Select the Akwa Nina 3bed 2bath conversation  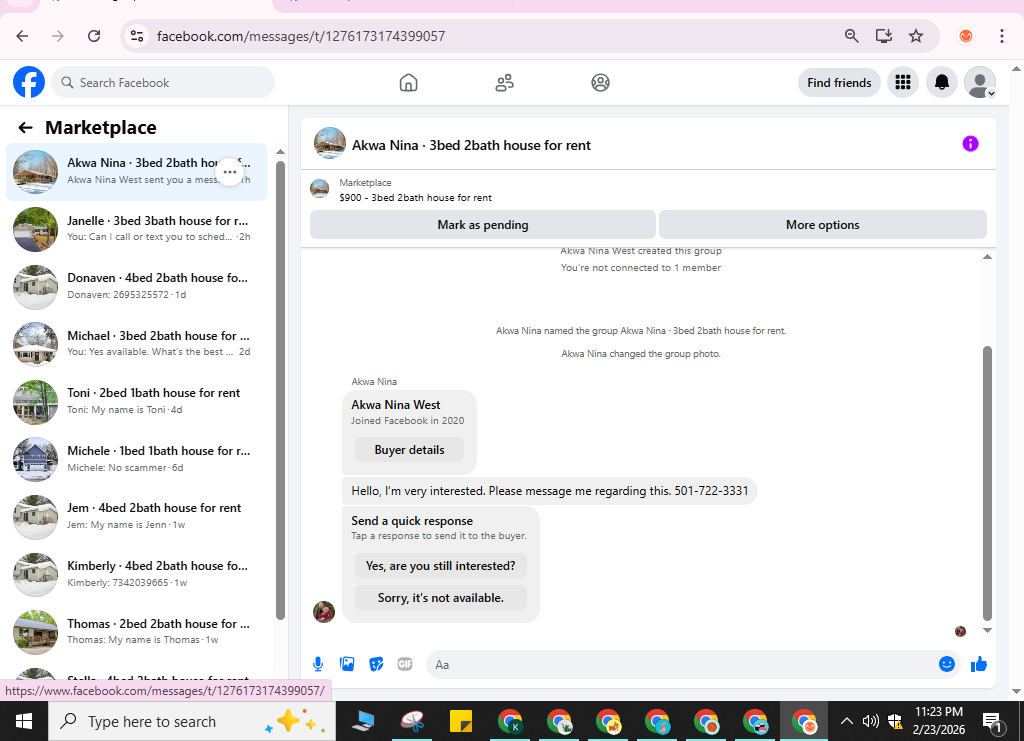pos(136,172)
